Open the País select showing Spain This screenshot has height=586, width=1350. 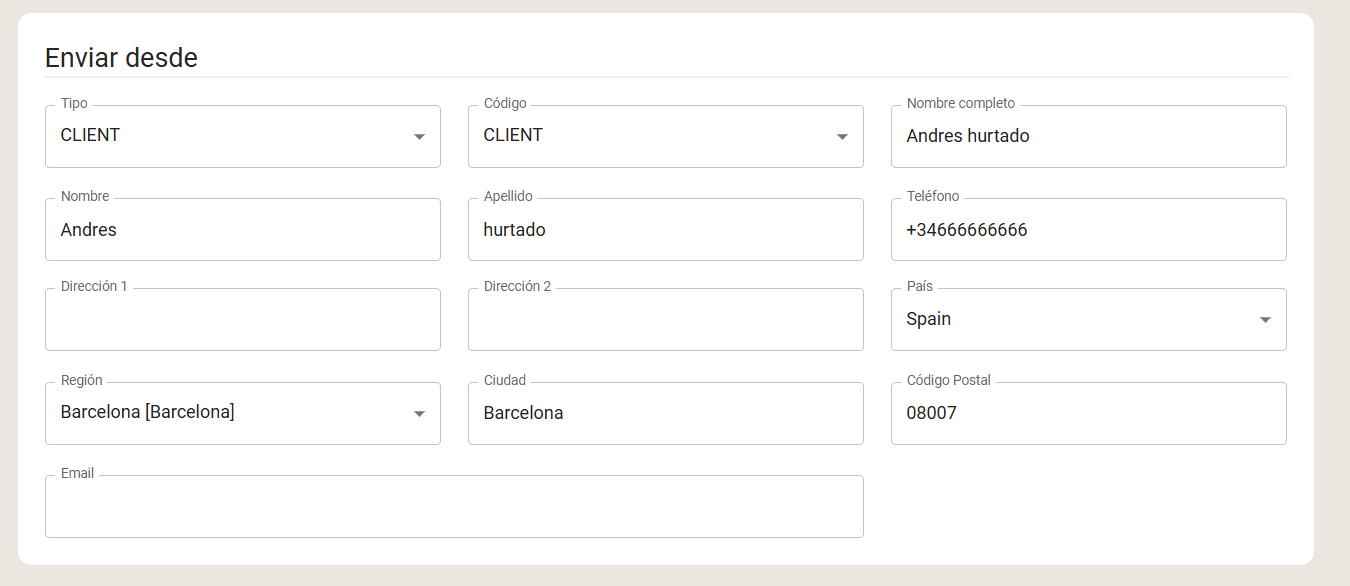click(x=1089, y=319)
